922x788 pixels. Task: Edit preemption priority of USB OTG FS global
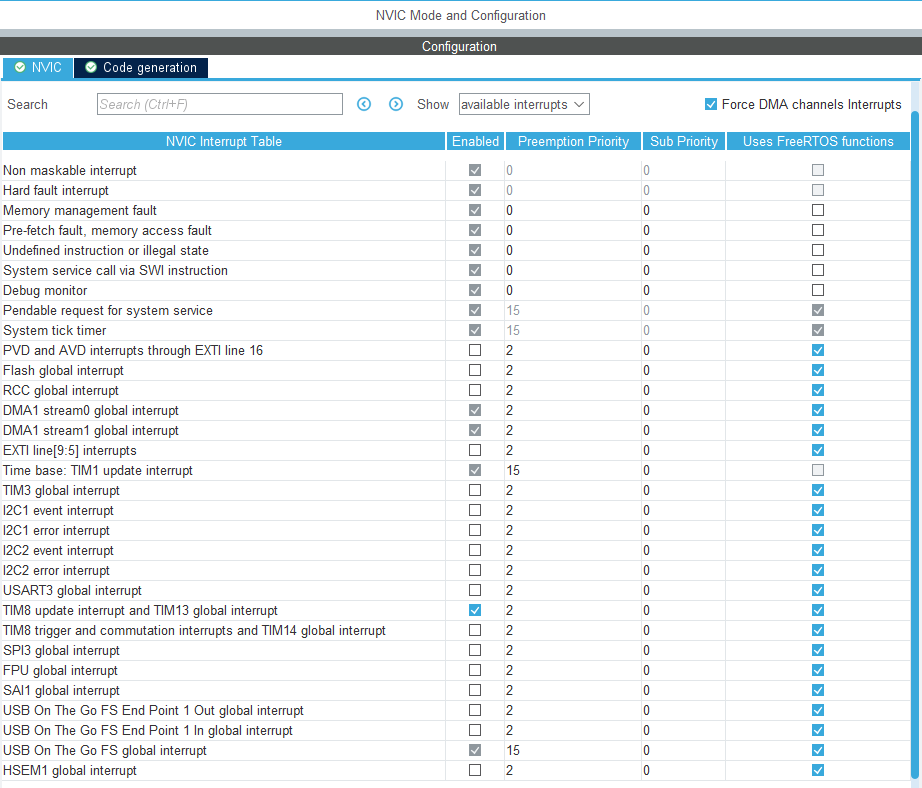(x=573, y=750)
